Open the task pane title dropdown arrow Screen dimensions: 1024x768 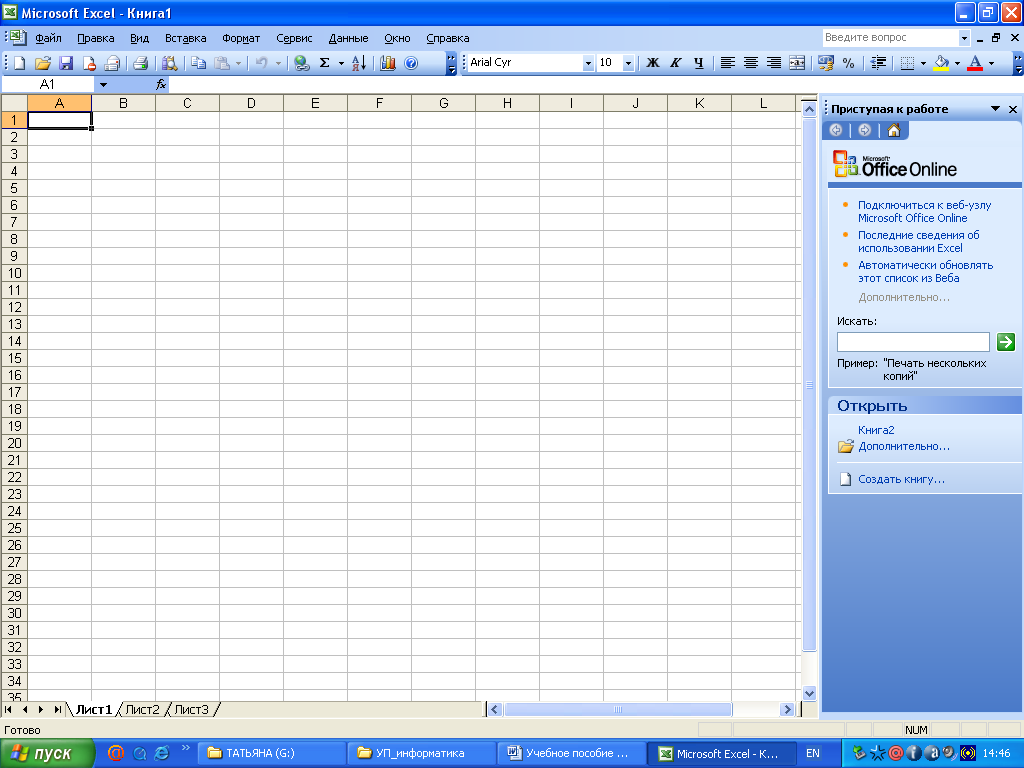click(995, 109)
